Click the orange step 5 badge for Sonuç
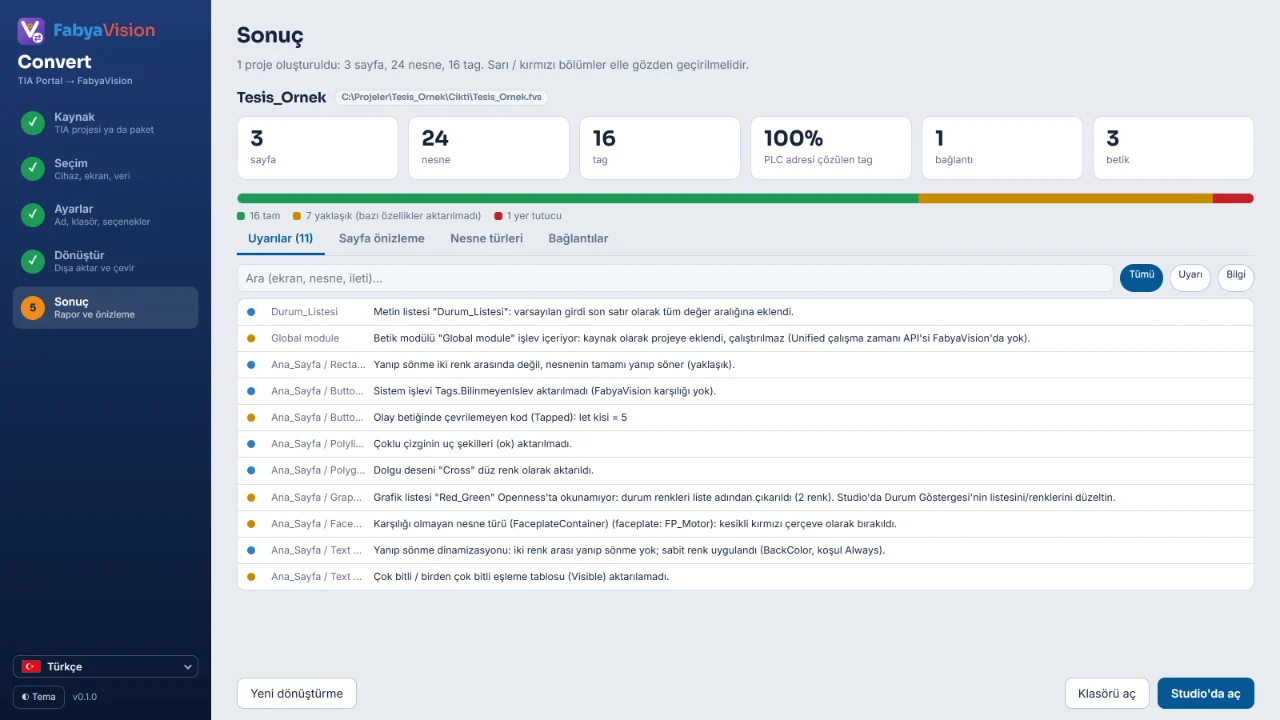Screen dimensions: 1280x720 [33, 307]
